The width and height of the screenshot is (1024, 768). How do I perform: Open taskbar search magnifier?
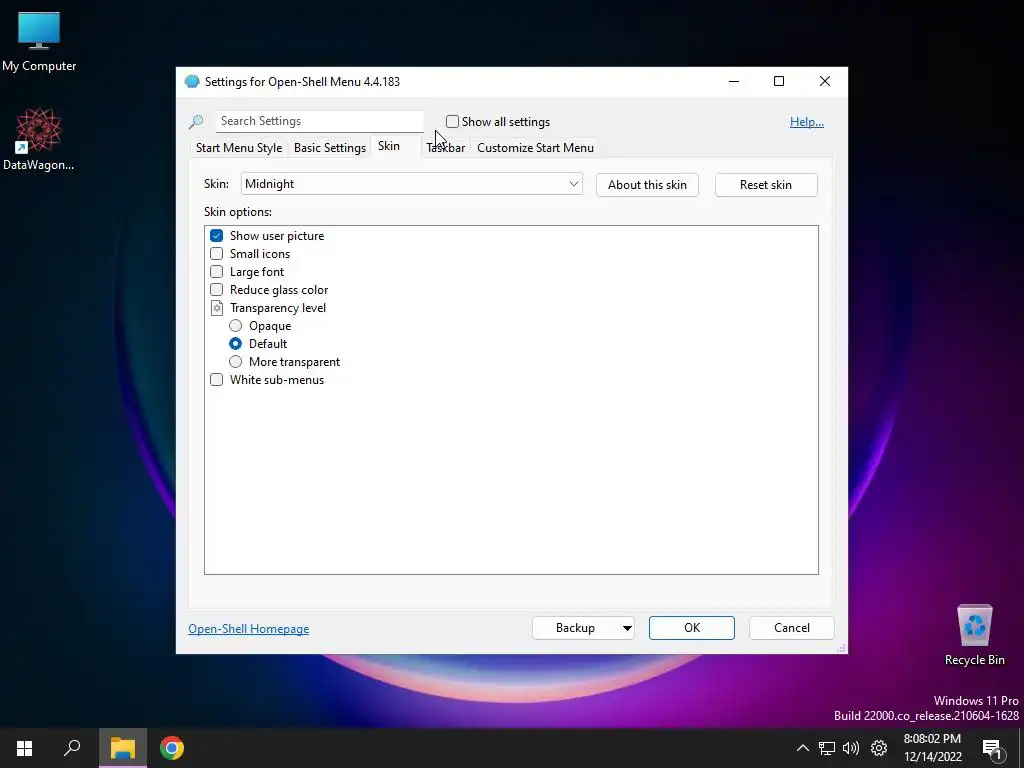tap(72, 748)
